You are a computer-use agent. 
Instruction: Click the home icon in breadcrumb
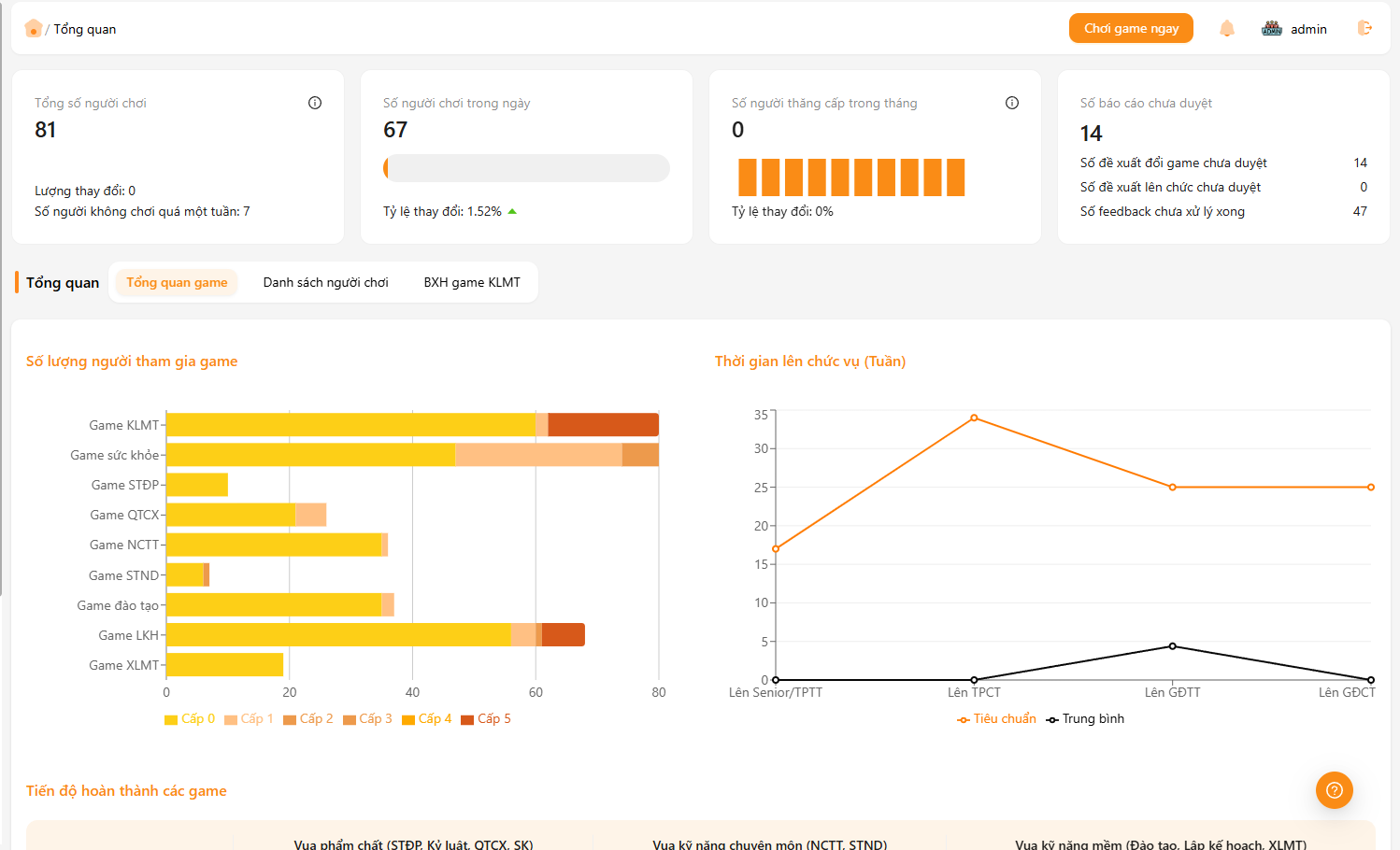[x=34, y=29]
